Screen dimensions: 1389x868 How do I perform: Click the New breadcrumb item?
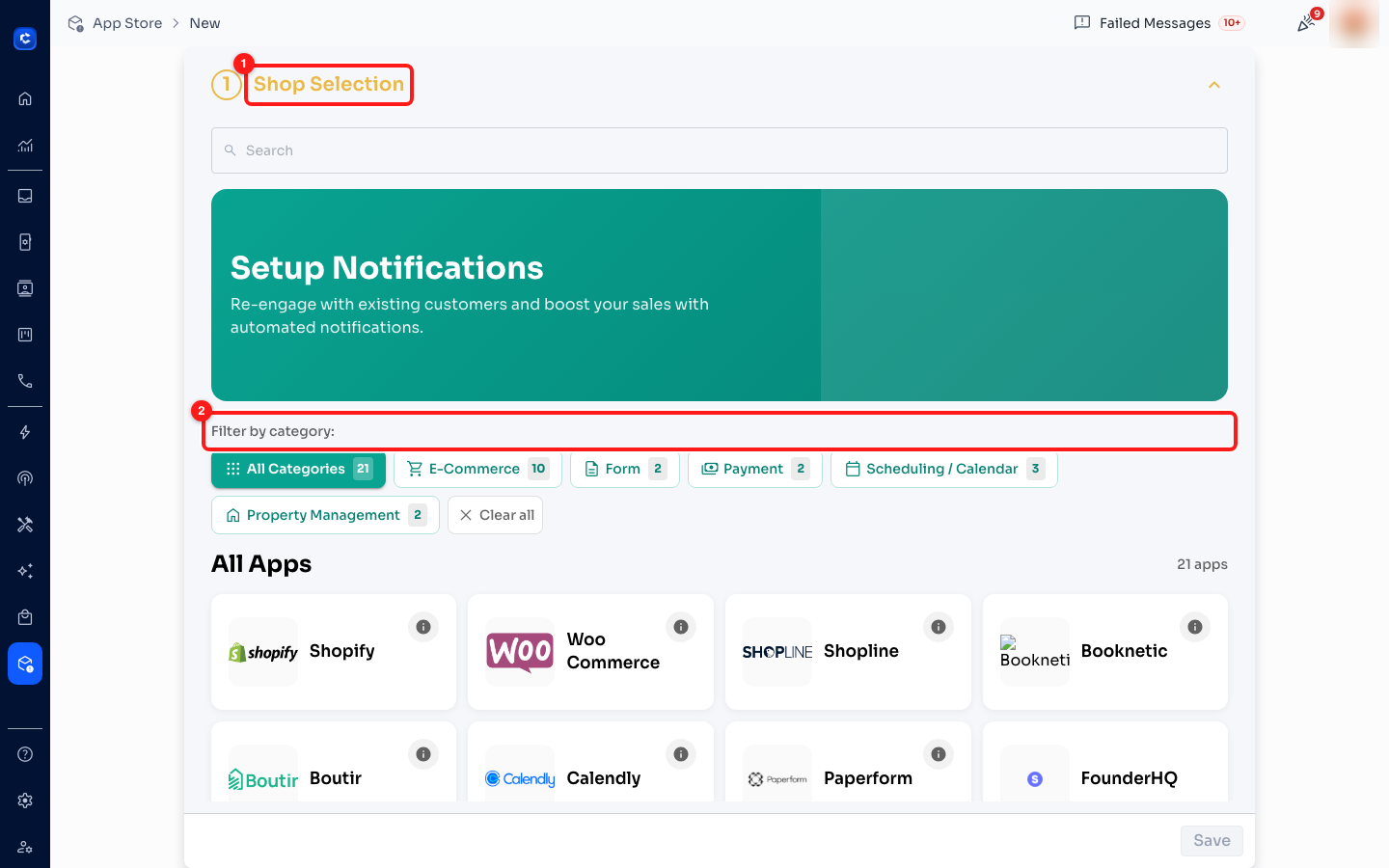point(204,23)
